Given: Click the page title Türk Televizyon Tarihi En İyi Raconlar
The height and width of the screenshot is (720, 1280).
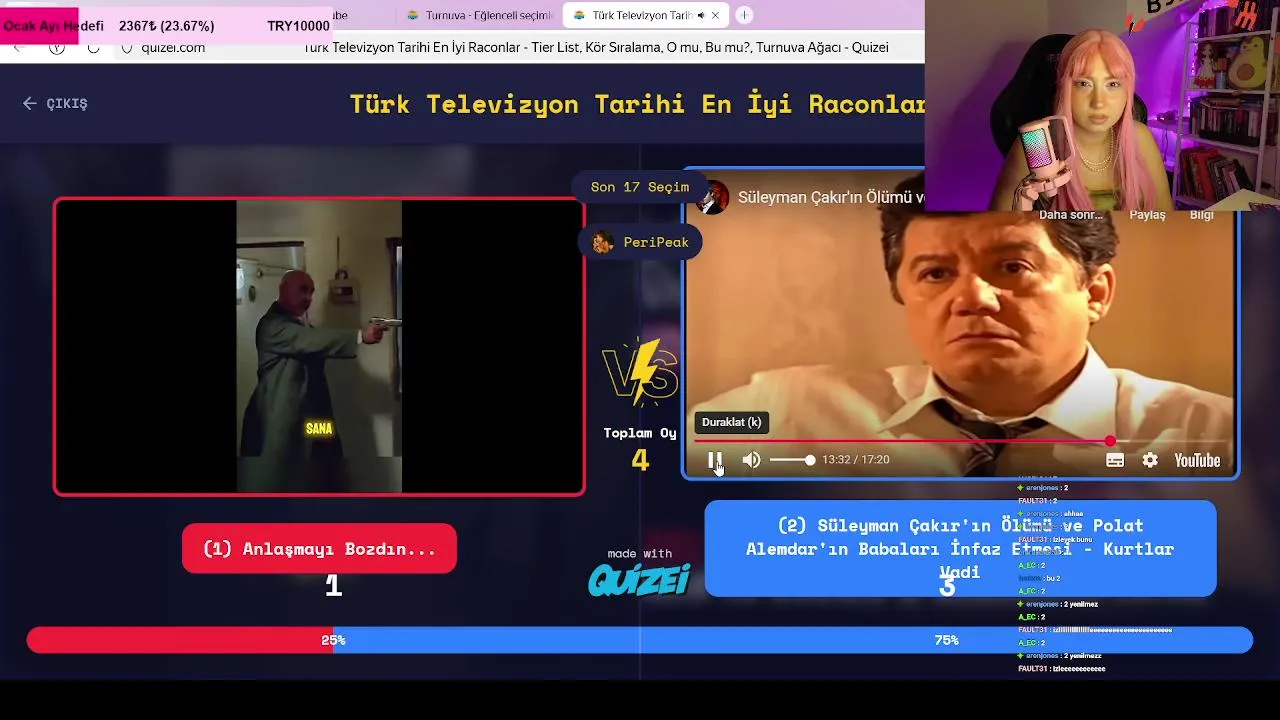Looking at the screenshot, I should click(x=638, y=104).
